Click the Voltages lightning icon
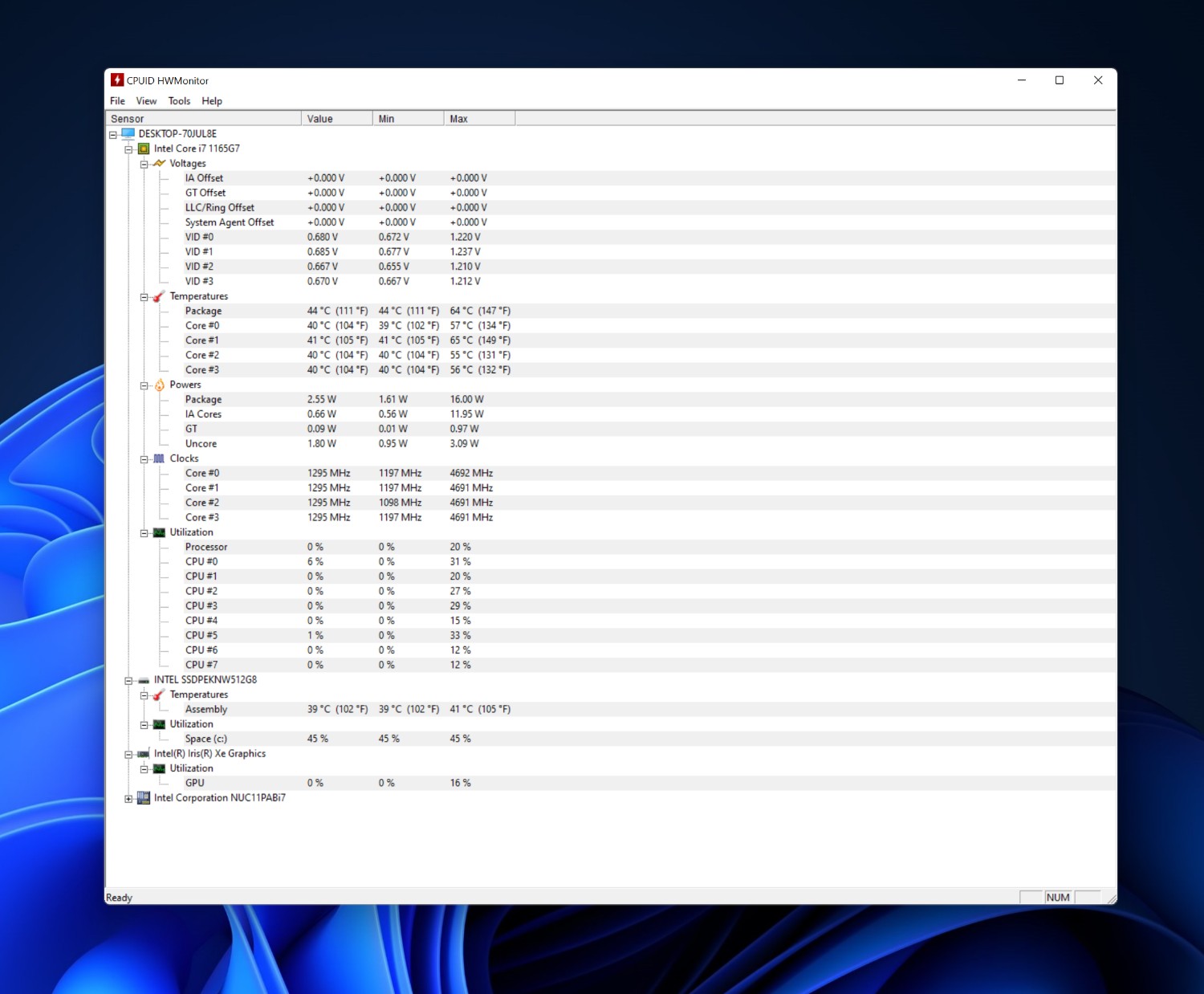This screenshot has height=994, width=1204. tap(159, 164)
